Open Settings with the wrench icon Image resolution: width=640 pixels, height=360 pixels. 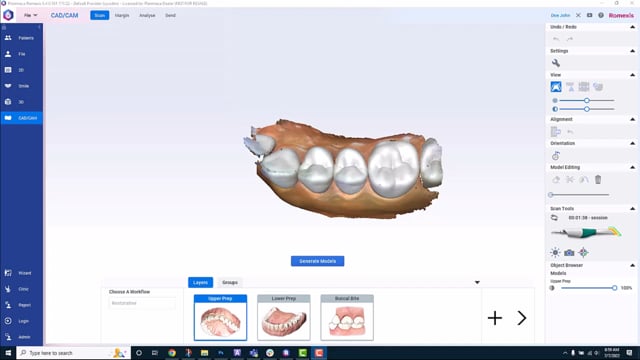[556, 63]
